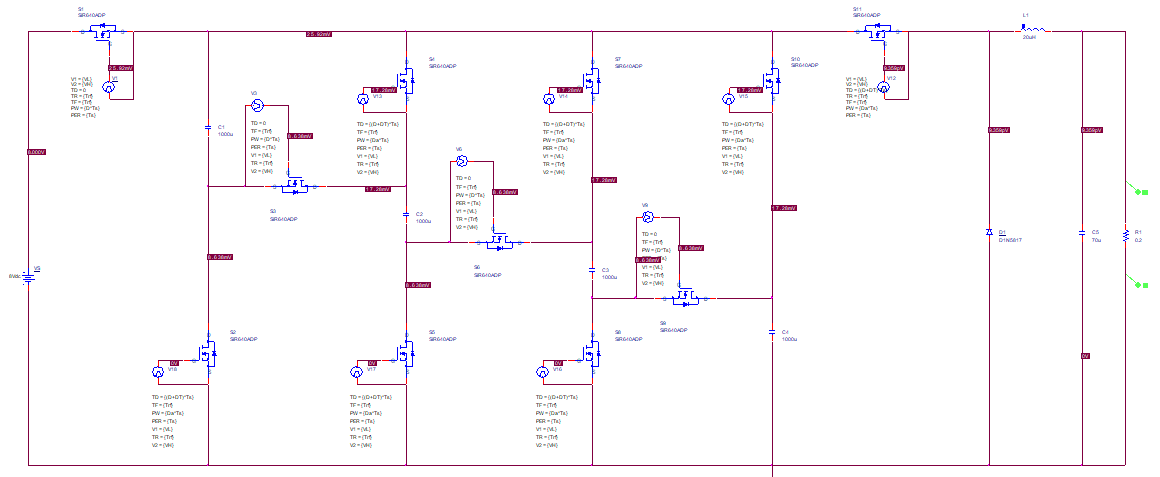Click the 20uH value under L1
Screen dimensions: 1160x477
pyautogui.click(x=1028, y=37)
